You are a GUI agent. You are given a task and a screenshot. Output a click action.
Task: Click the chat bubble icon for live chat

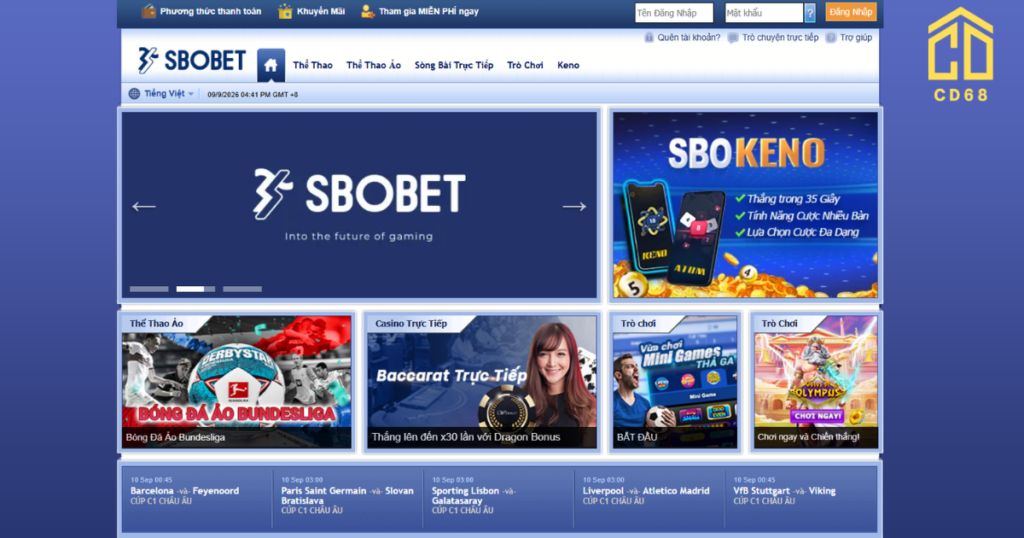[733, 38]
